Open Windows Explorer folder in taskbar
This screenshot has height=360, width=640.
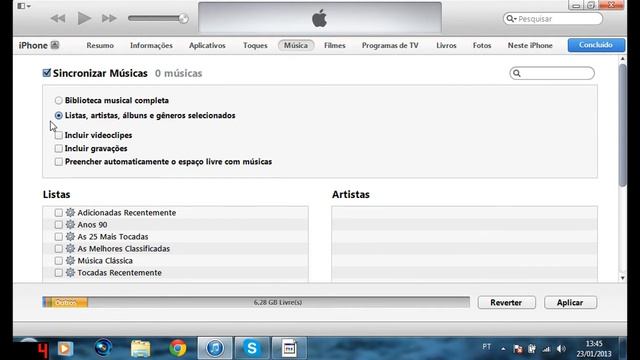[140, 348]
